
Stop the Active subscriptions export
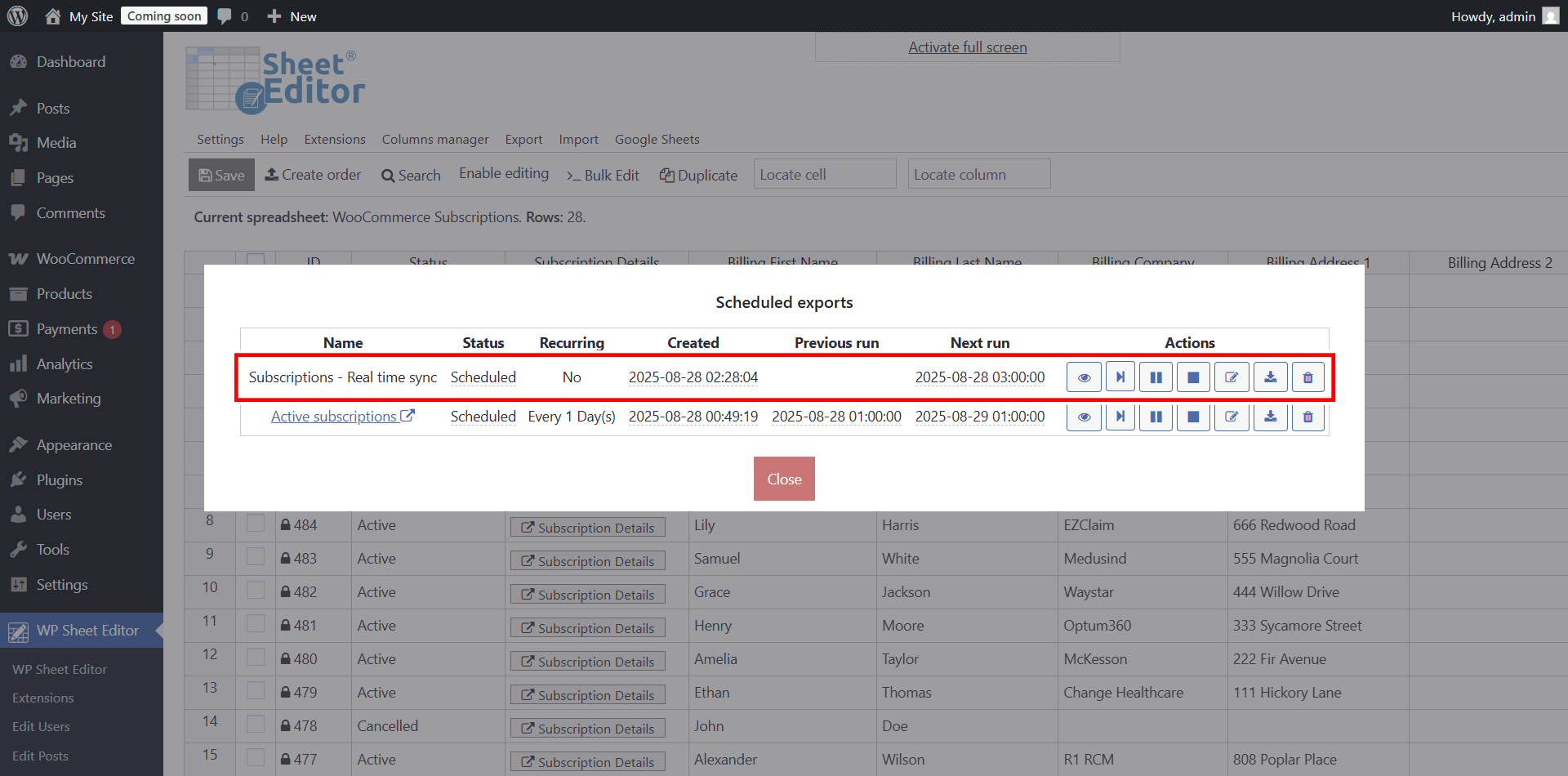[x=1193, y=417]
